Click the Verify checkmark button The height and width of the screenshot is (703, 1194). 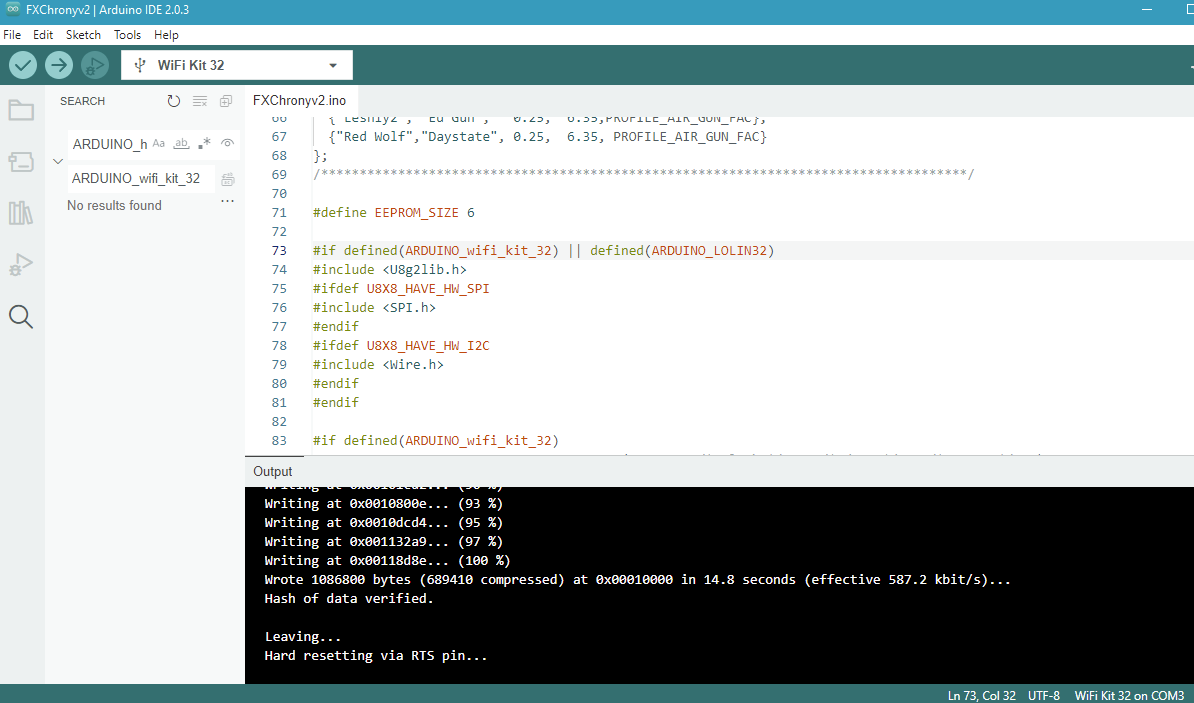[23, 65]
